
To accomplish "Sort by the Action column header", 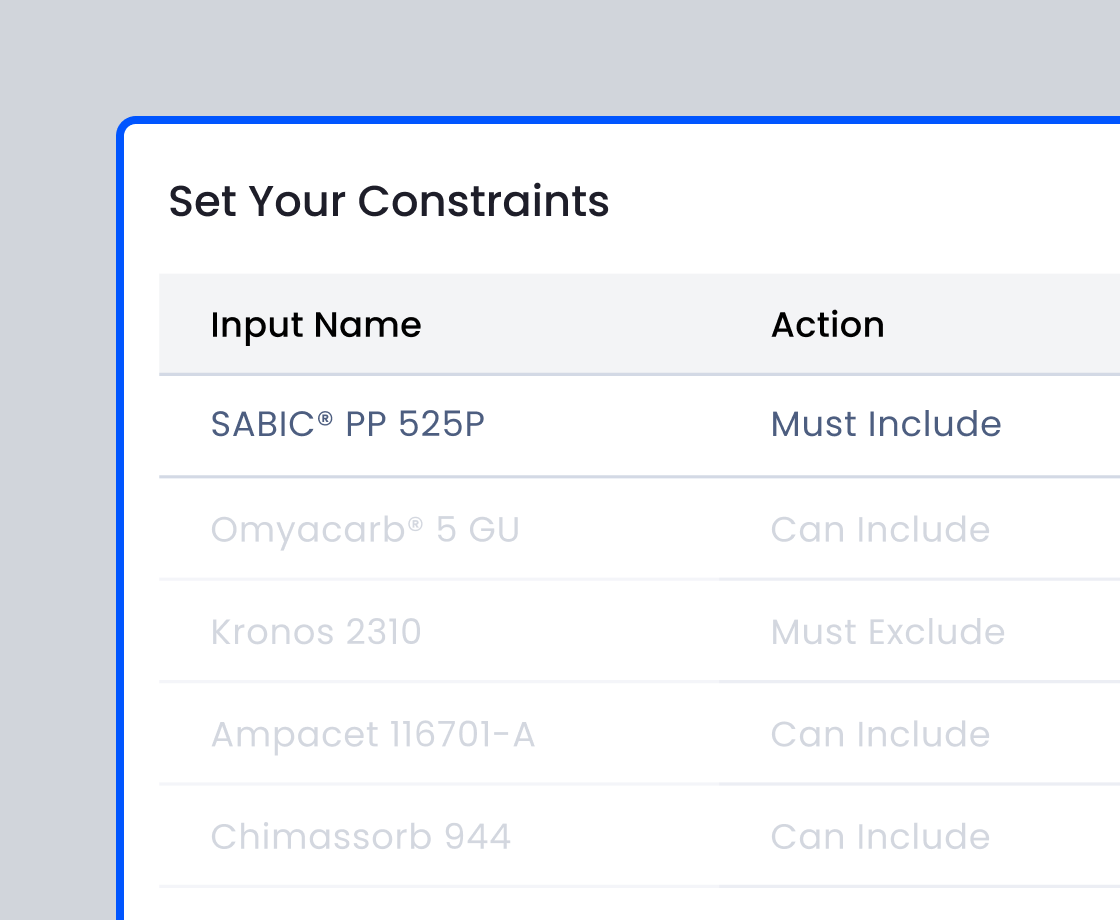I will pyautogui.click(x=827, y=325).
